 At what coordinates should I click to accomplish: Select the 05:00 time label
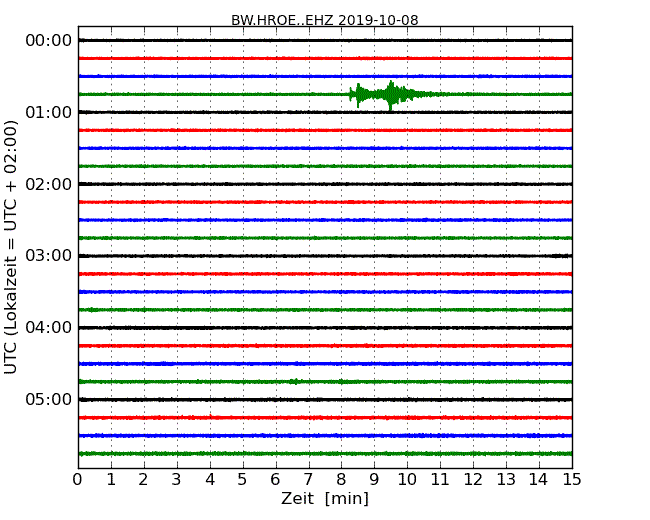click(x=49, y=399)
